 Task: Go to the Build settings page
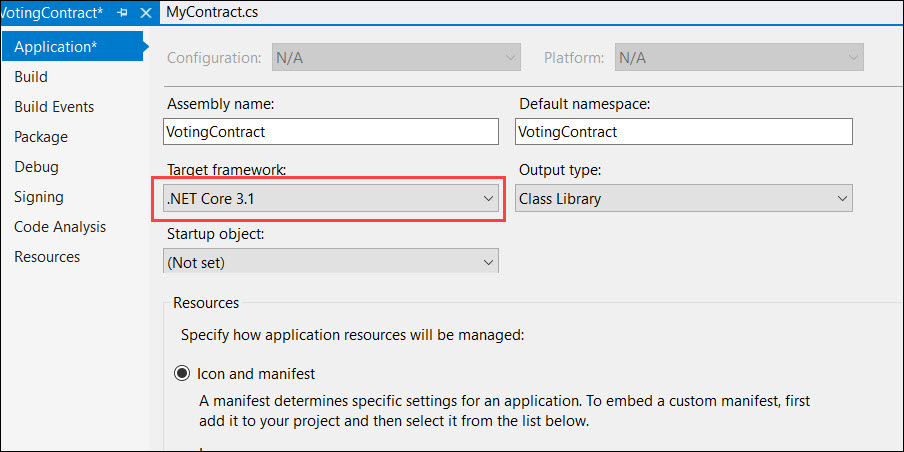tap(31, 77)
